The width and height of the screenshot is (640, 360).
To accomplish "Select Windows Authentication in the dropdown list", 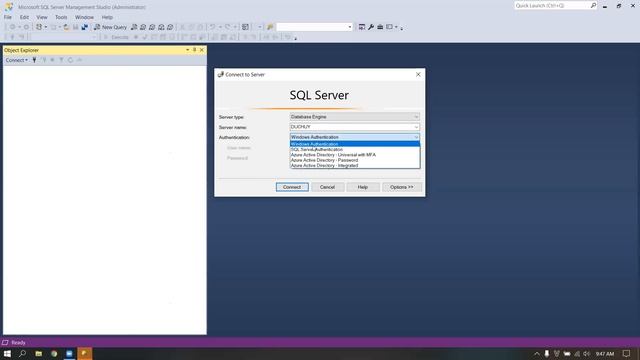I will click(355, 144).
